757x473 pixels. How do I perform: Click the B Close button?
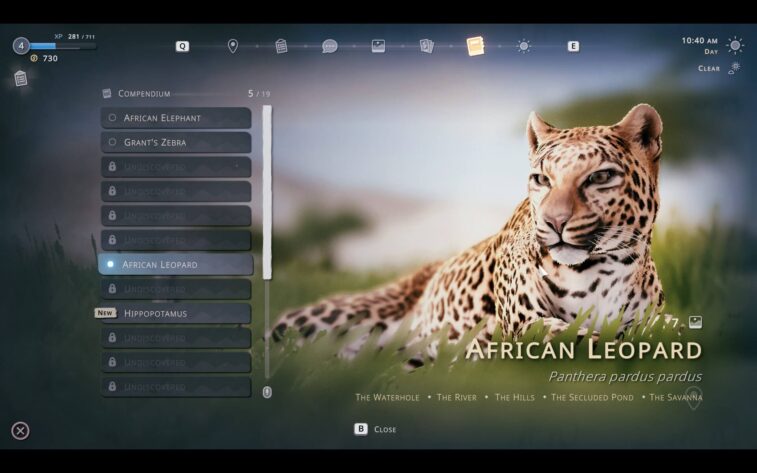click(376, 429)
